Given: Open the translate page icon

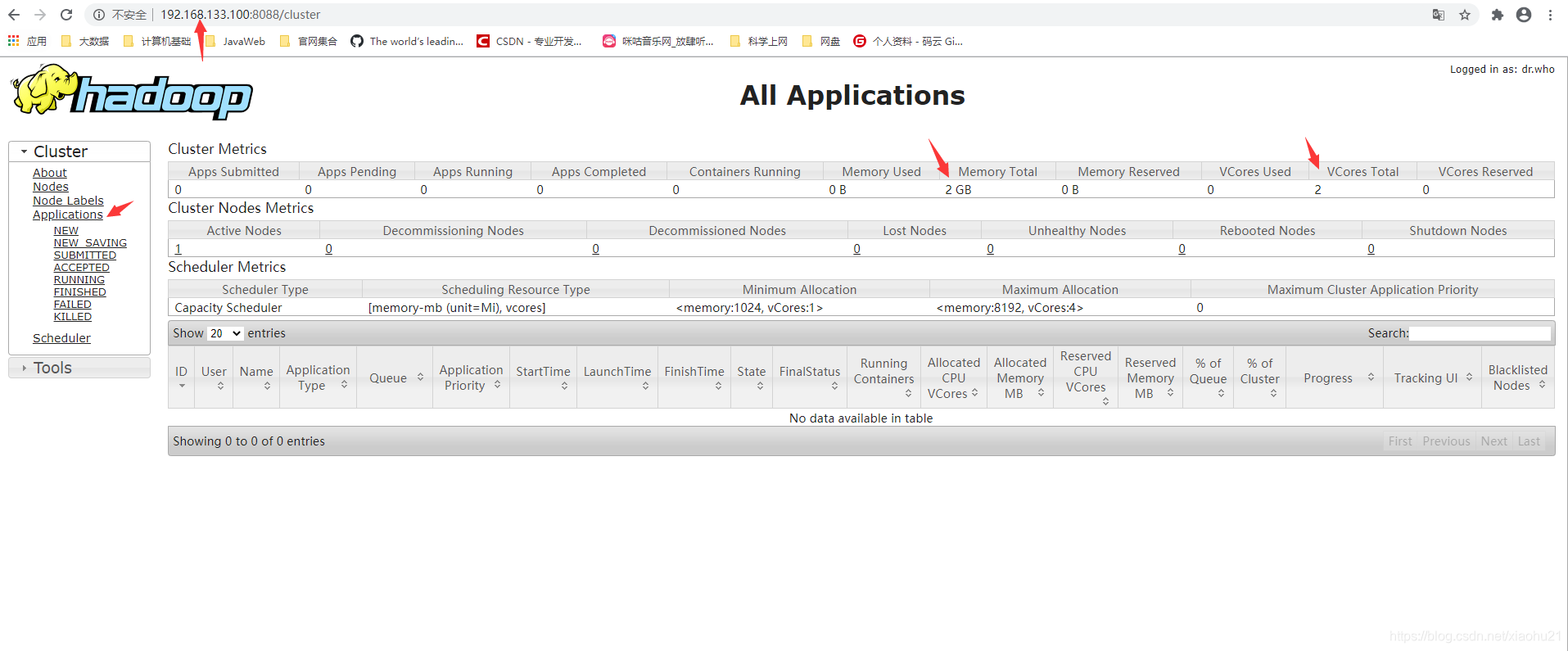Looking at the screenshot, I should pos(1439,15).
